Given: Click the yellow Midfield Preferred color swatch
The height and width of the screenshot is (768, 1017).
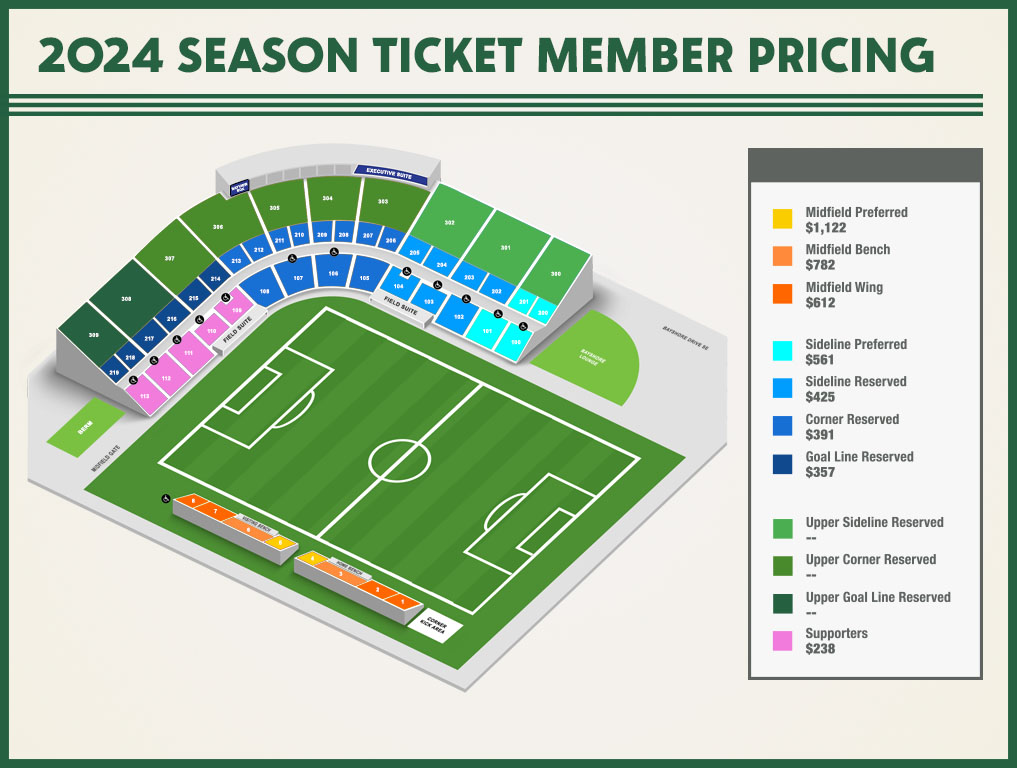Looking at the screenshot, I should (x=782, y=219).
